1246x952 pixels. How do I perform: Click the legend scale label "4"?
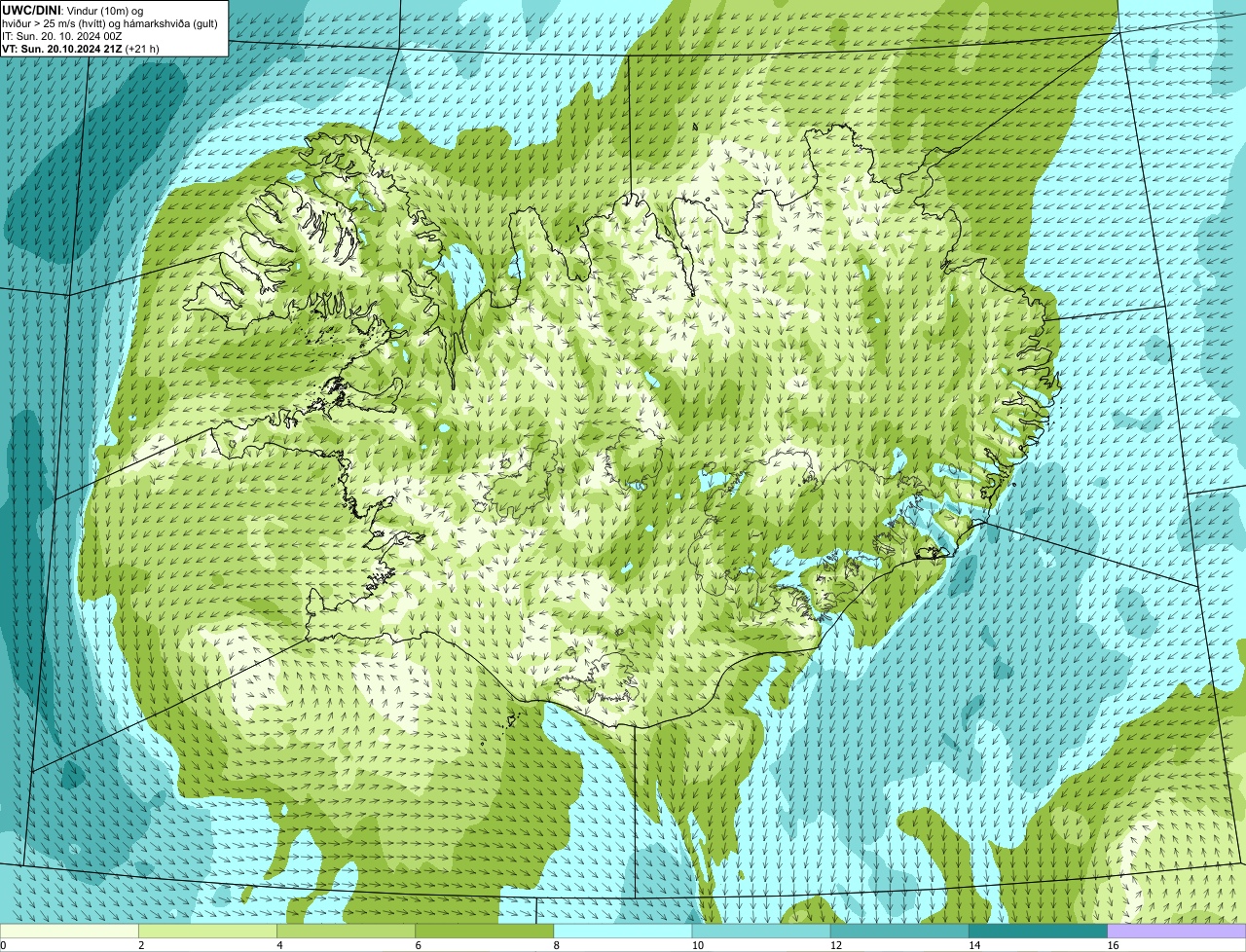coord(279,945)
